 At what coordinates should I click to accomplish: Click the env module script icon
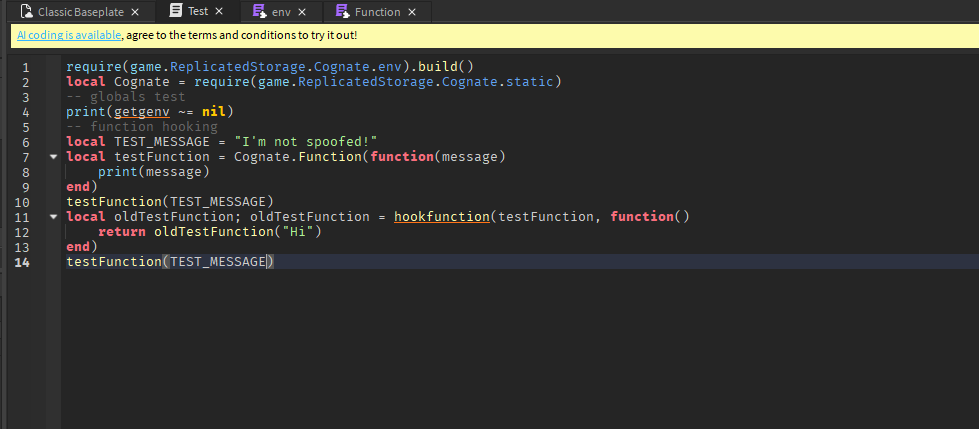pos(260,12)
